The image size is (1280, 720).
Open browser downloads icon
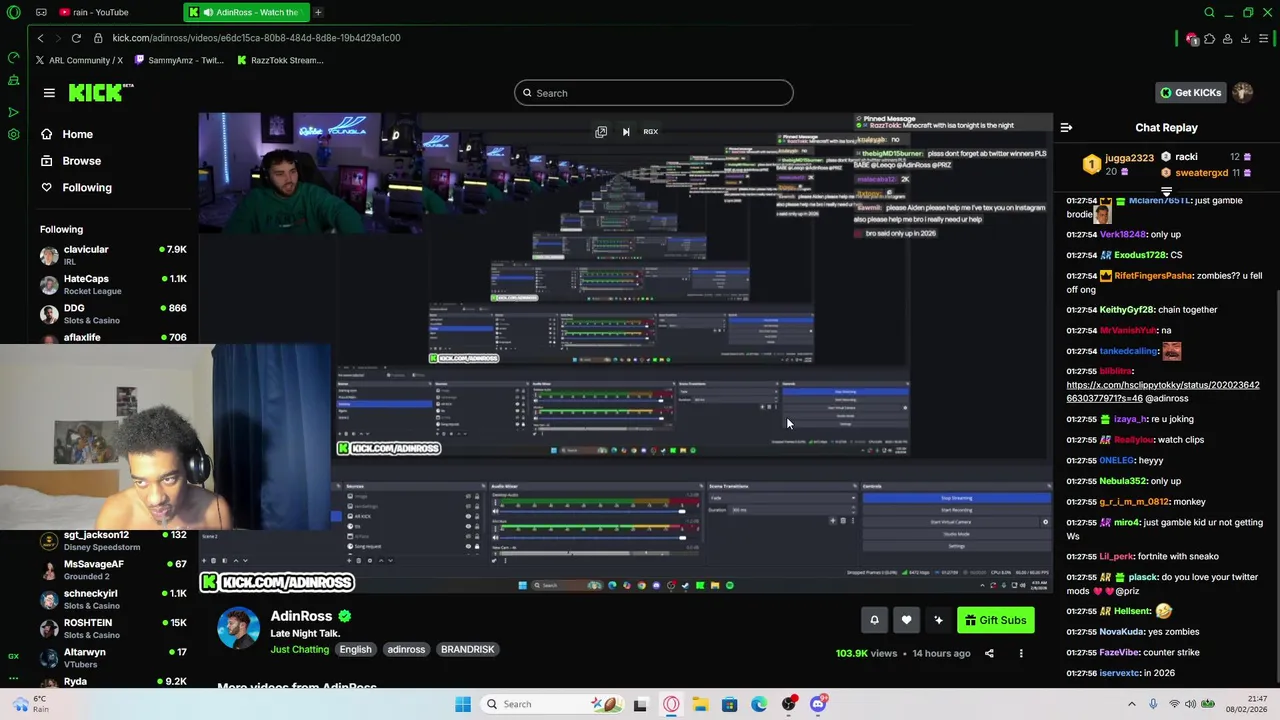tap(1245, 38)
